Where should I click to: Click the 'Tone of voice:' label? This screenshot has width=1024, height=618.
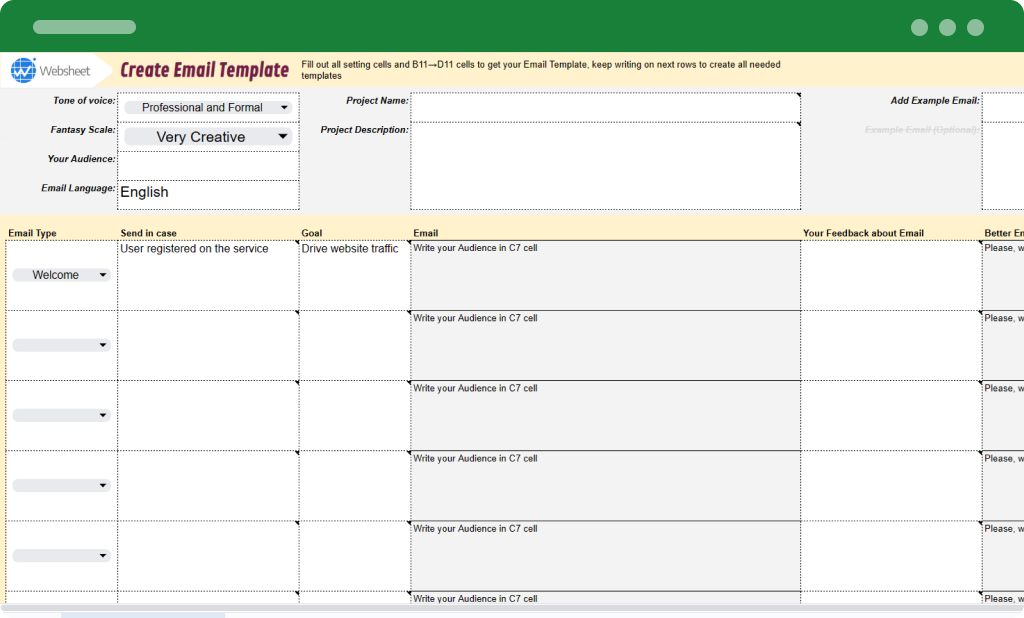(84, 101)
